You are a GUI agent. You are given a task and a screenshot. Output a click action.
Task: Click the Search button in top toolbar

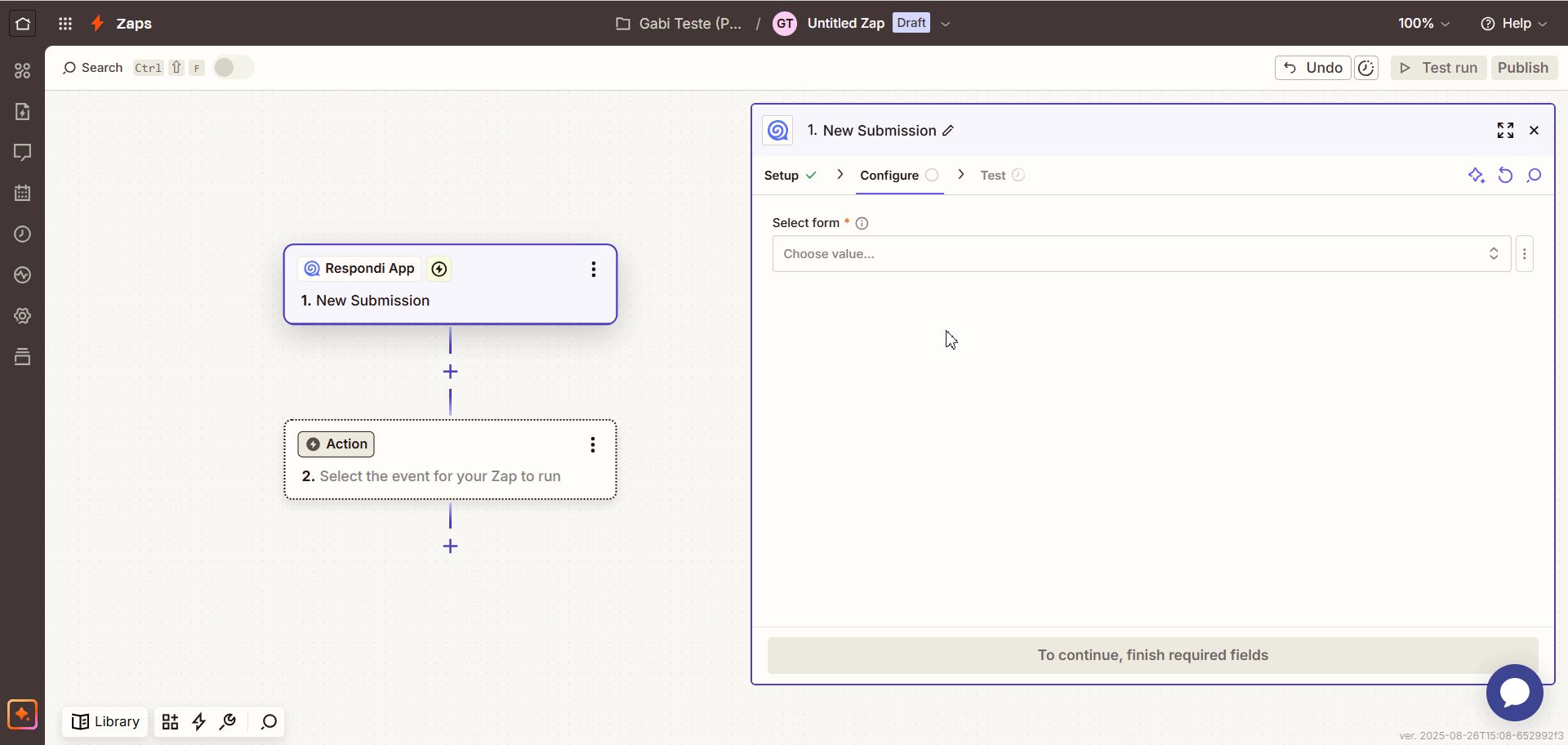[92, 68]
